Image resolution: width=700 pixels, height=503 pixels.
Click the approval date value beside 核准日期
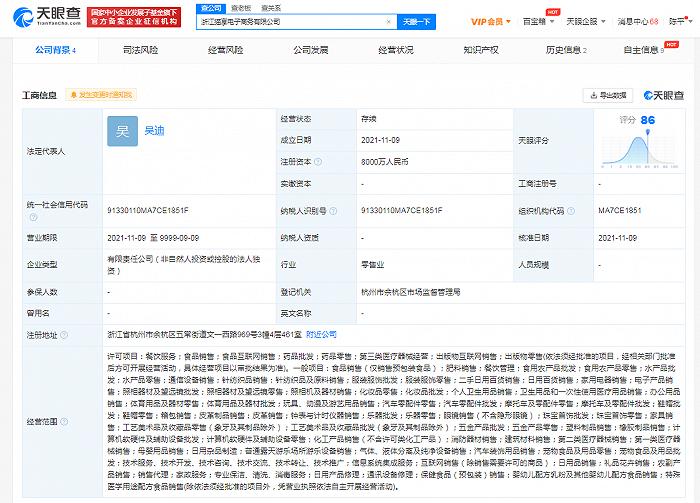(x=618, y=238)
